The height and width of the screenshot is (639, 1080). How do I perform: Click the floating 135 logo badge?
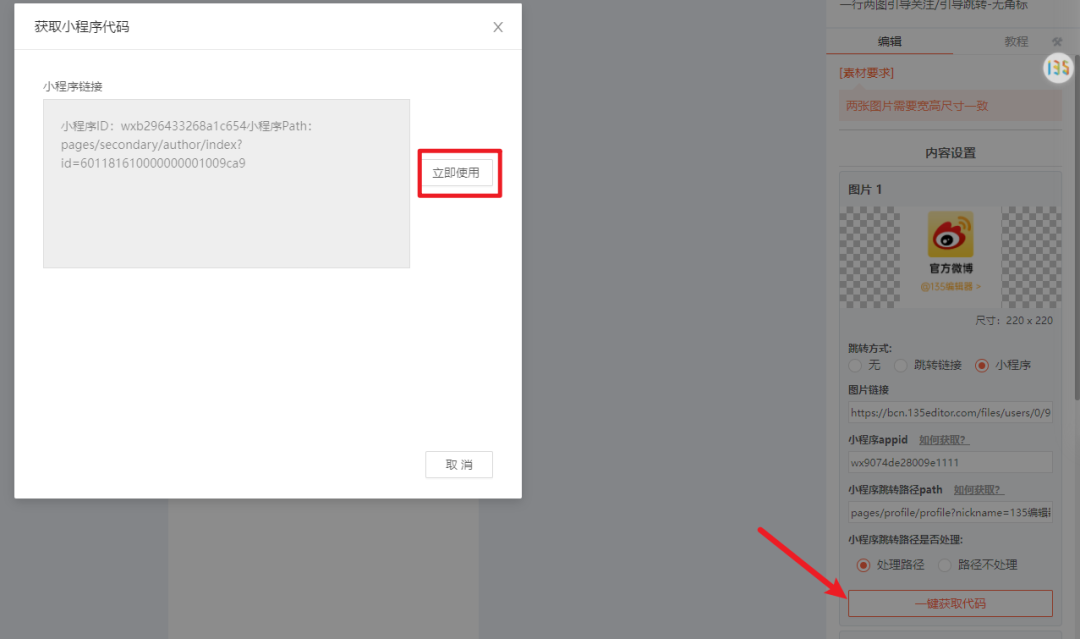[1058, 67]
